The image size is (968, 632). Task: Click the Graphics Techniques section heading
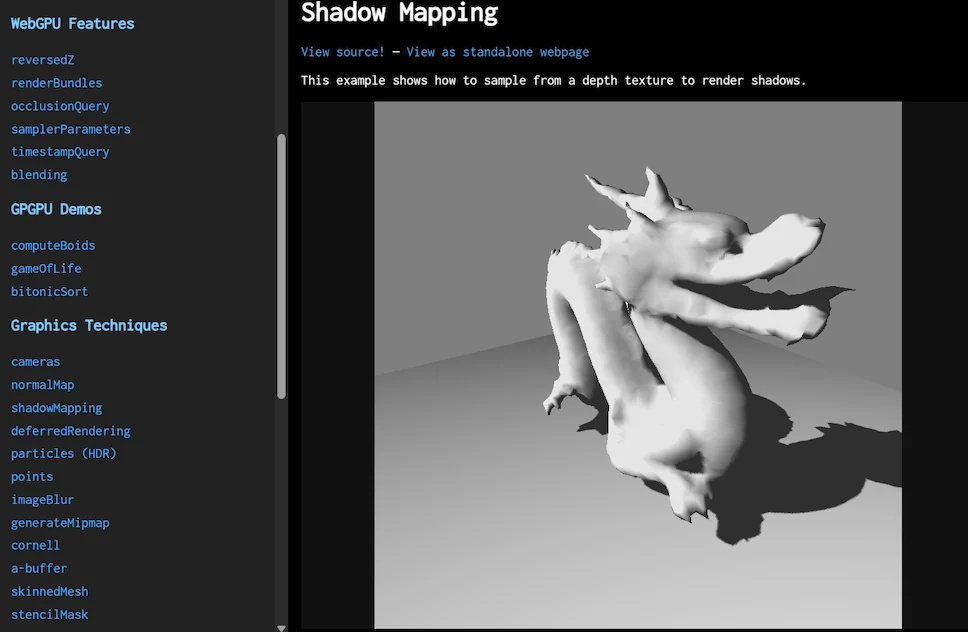coord(89,325)
